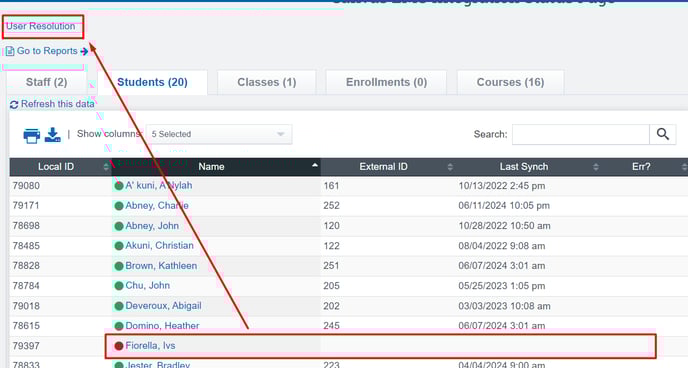Click green status dot for Abney, Charlie
This screenshot has height=368, width=688.
click(119, 206)
